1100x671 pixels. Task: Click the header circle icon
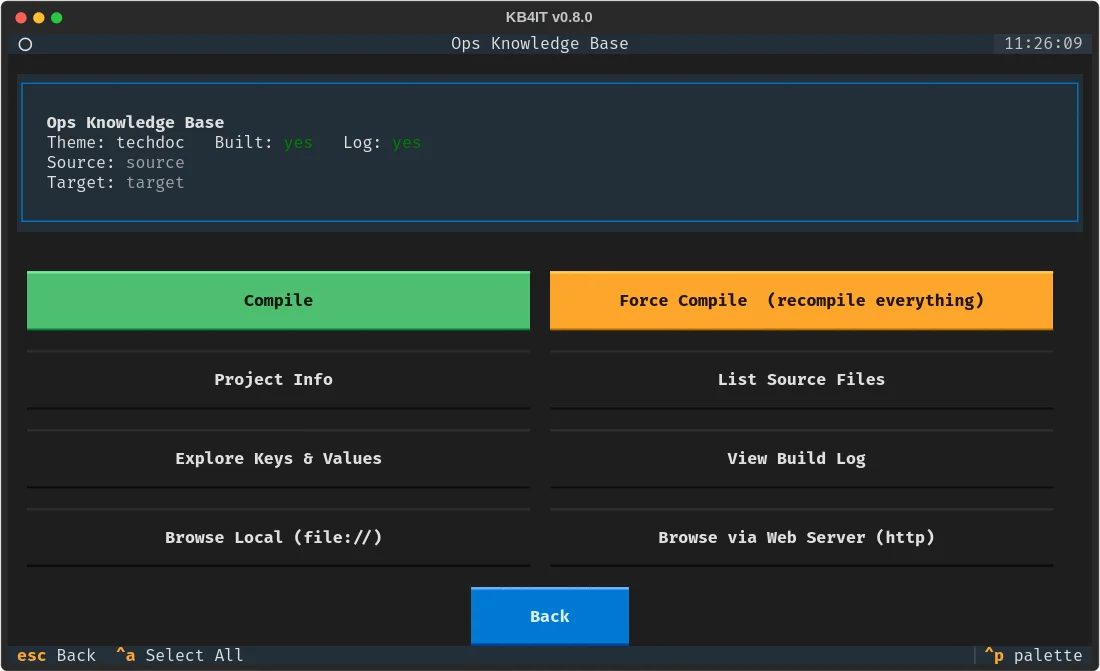25,44
